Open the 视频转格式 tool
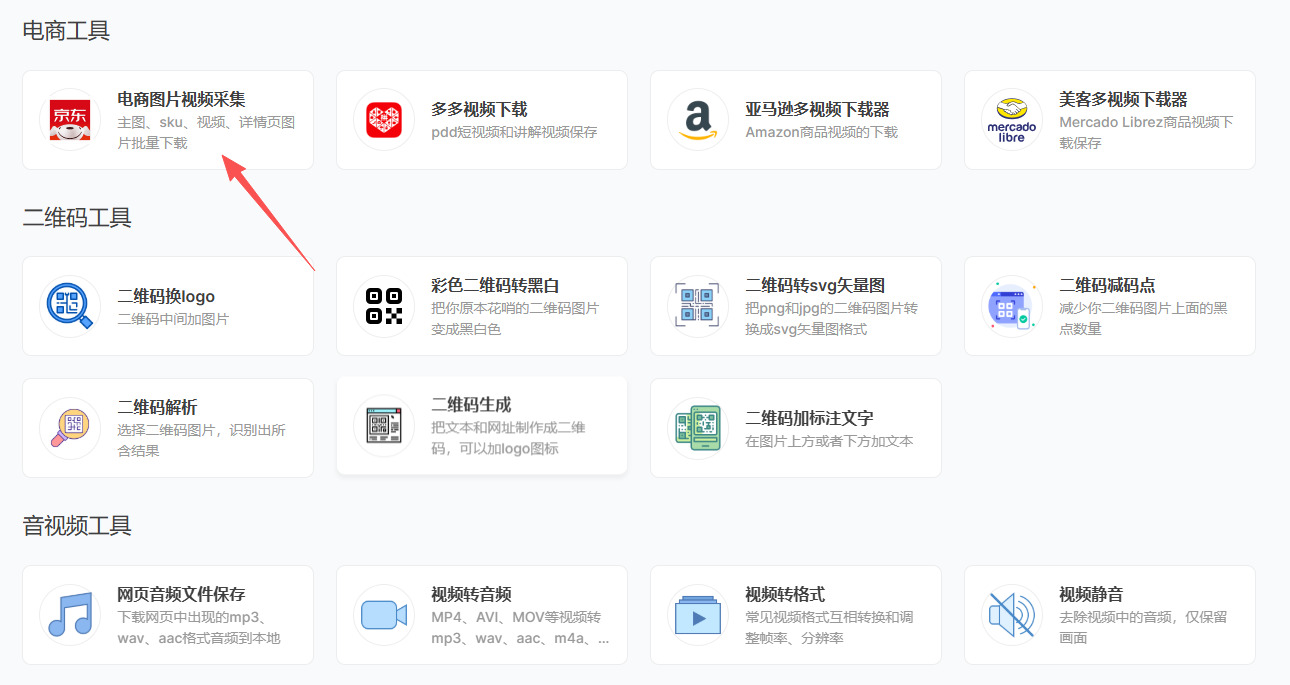The width and height of the screenshot is (1290, 685). click(x=796, y=615)
